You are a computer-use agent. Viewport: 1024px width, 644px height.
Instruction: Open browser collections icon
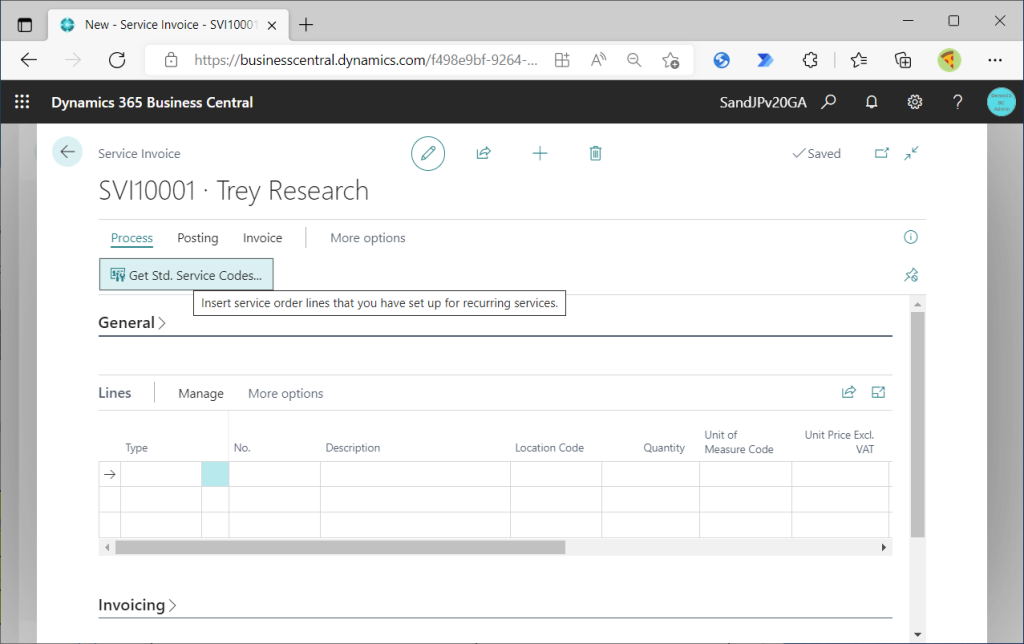(x=903, y=60)
